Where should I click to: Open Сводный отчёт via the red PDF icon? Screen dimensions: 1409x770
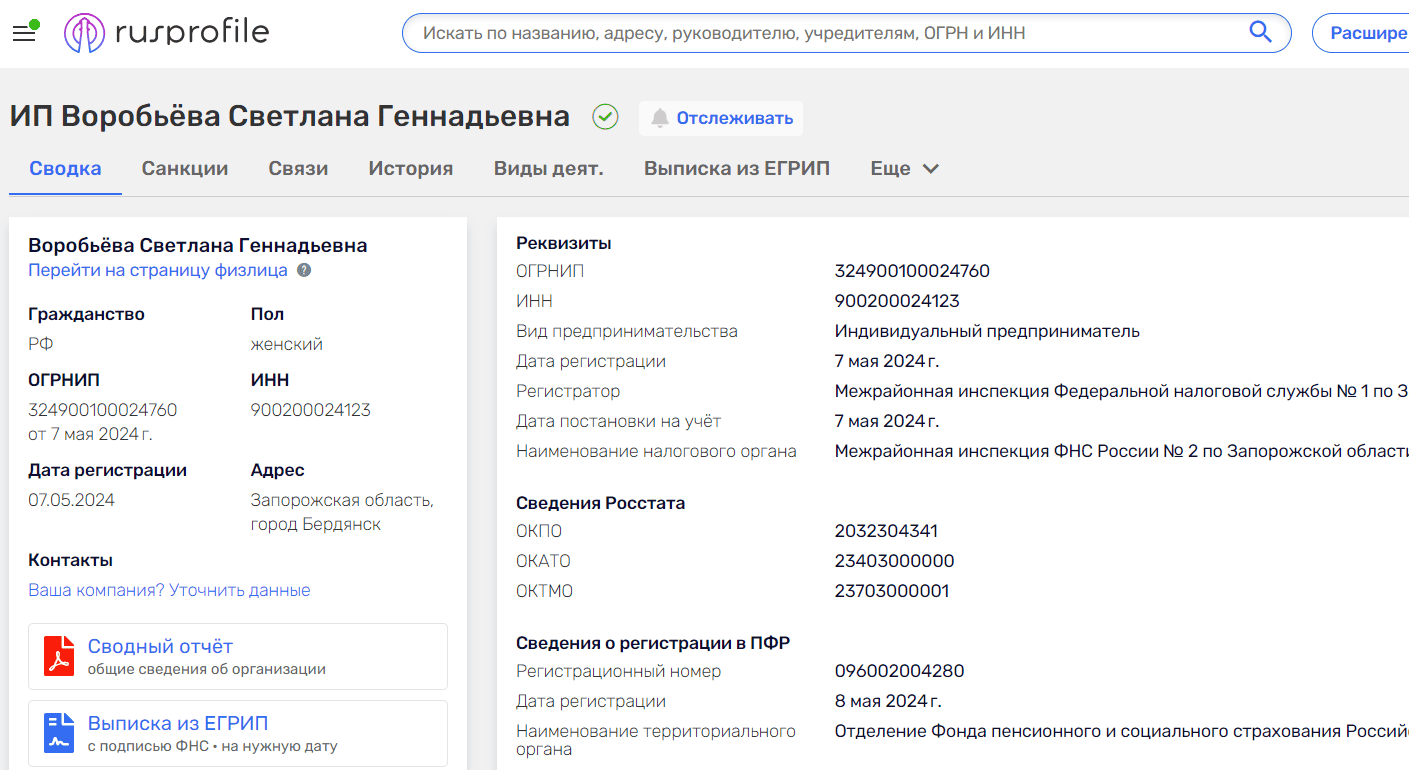click(59, 655)
